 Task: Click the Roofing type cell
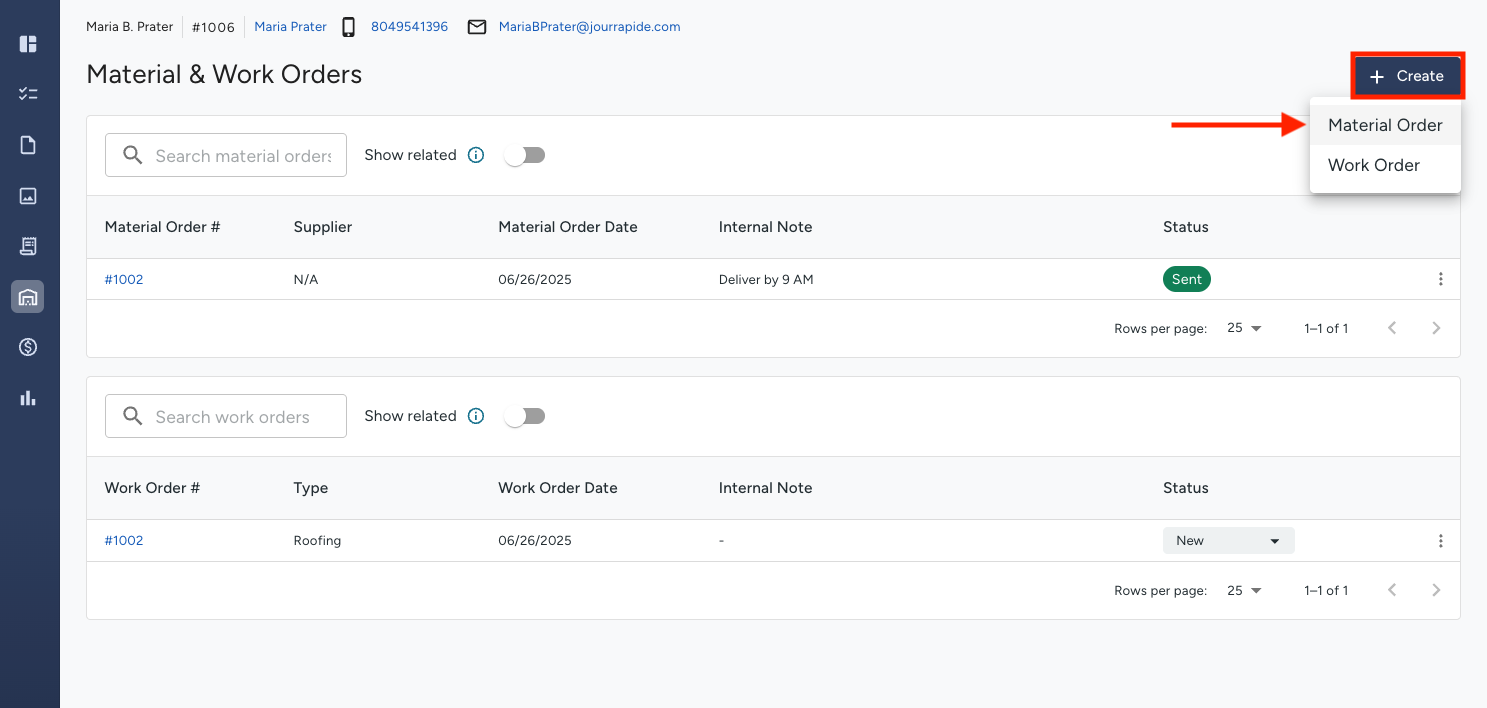(x=317, y=541)
